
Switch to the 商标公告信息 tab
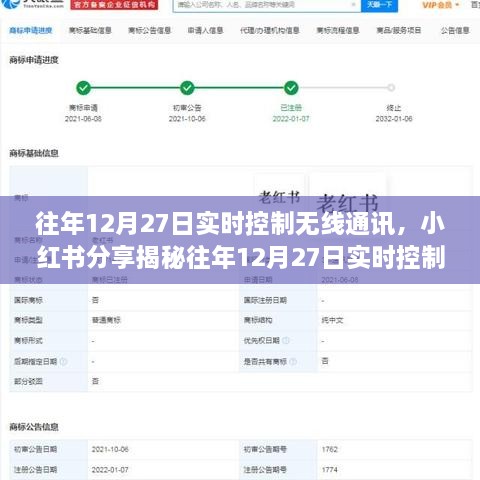pos(149,31)
